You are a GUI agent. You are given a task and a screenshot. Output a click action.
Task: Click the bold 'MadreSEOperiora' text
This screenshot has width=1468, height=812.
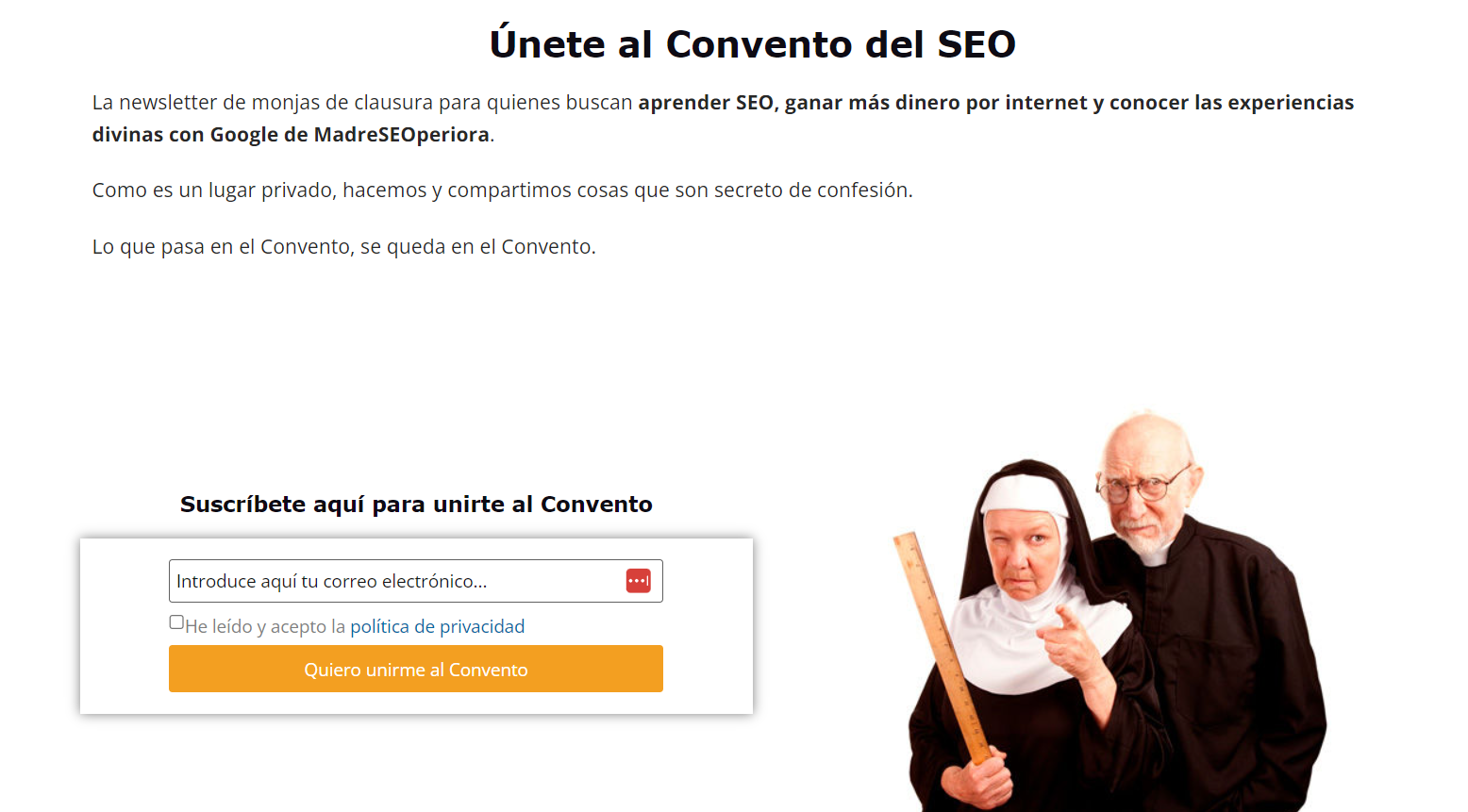pos(401,135)
